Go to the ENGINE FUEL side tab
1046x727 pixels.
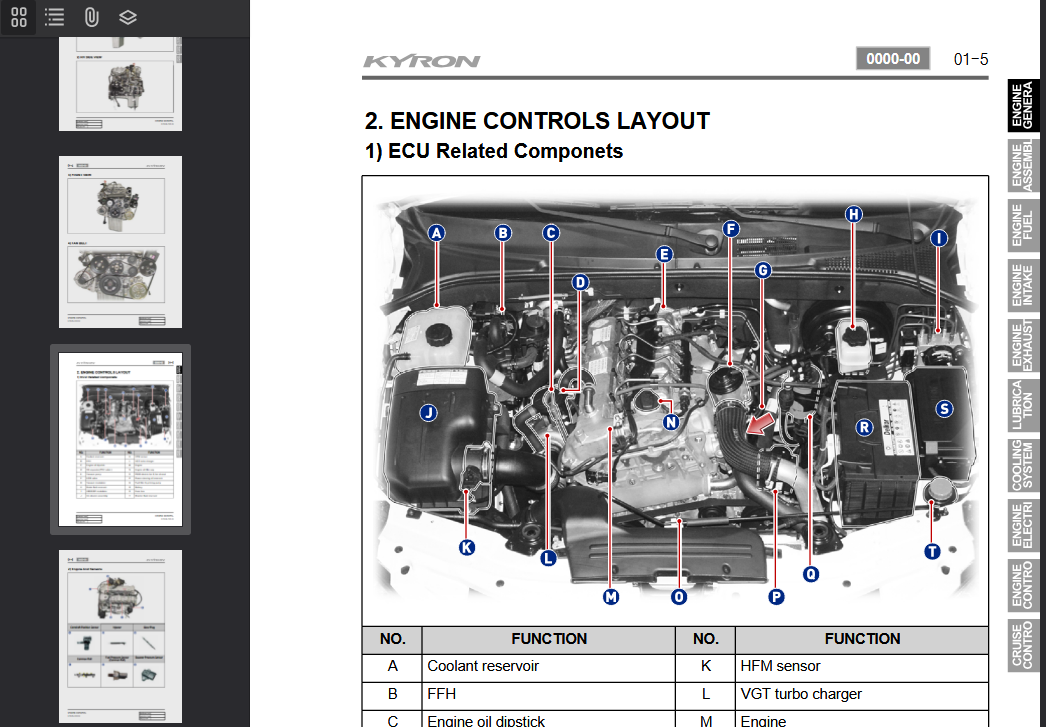1023,225
